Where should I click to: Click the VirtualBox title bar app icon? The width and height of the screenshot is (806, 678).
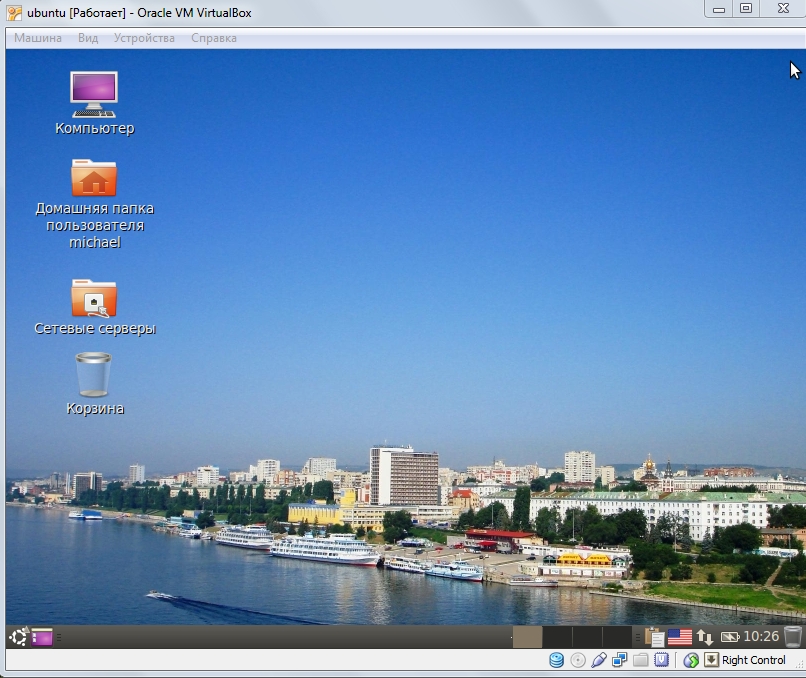coord(14,13)
